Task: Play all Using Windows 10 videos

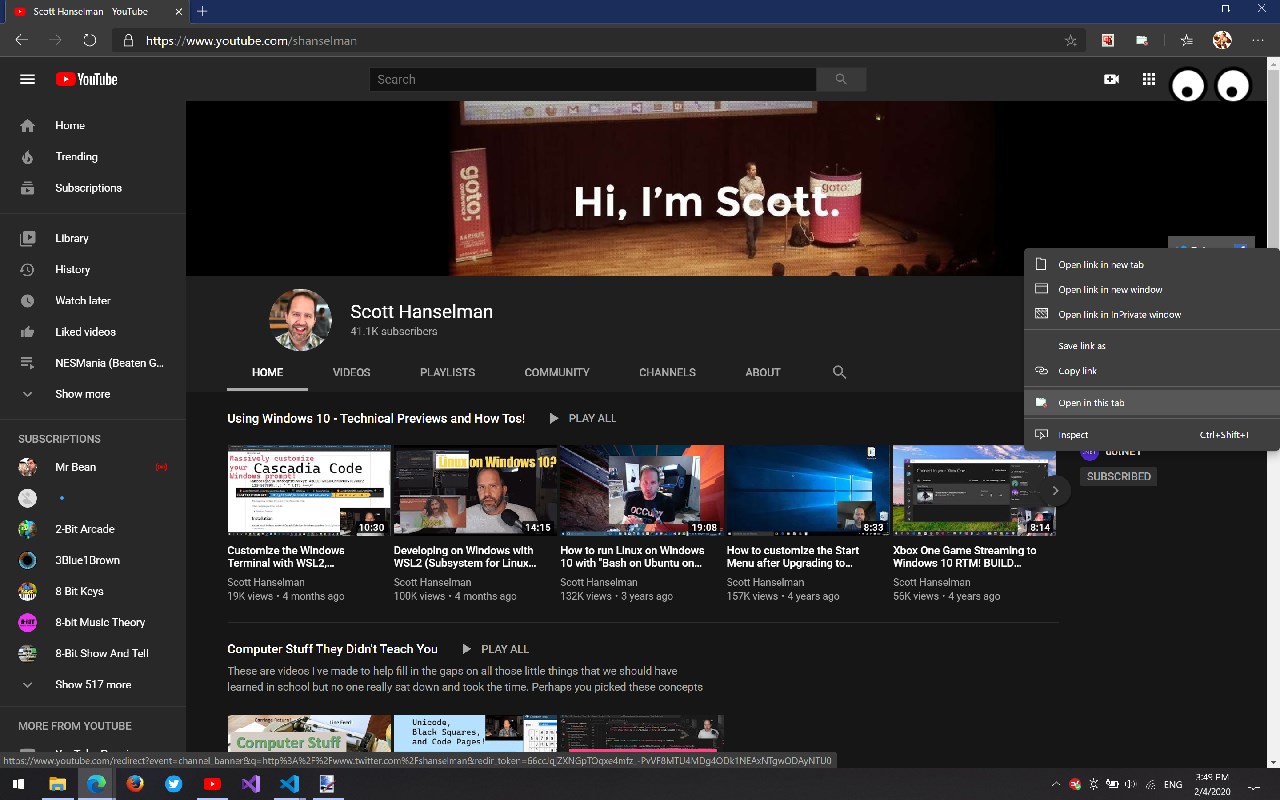Action: coord(582,418)
